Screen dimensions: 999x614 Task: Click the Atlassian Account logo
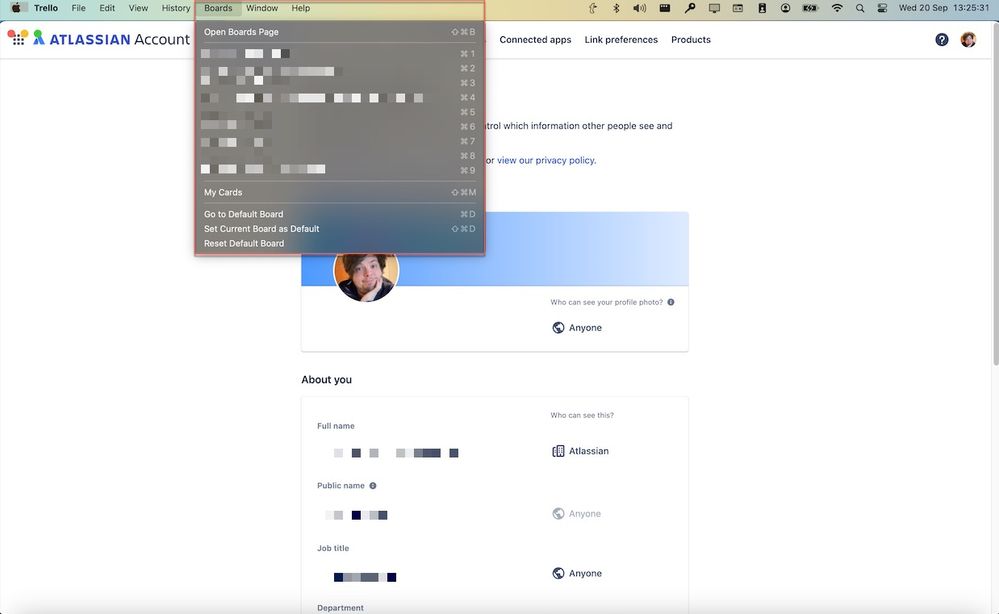click(111, 39)
